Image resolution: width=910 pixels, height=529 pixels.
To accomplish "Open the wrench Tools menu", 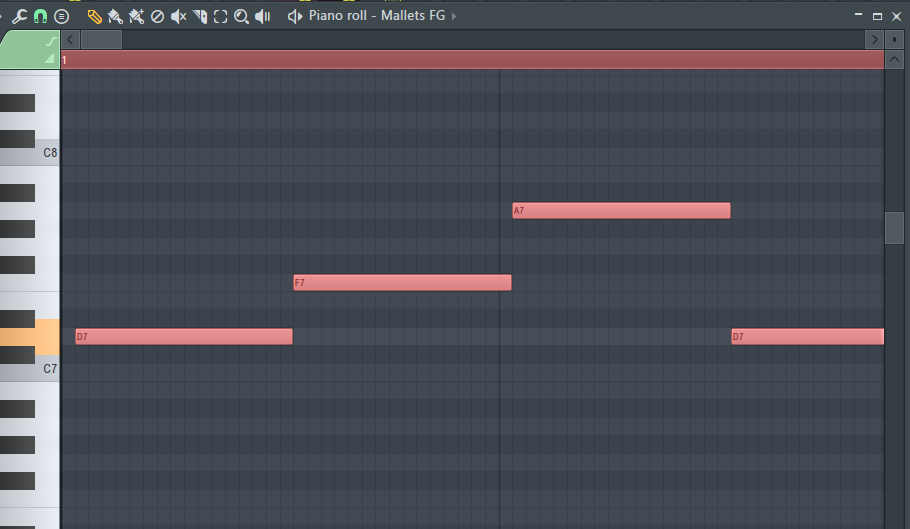I will (20, 16).
